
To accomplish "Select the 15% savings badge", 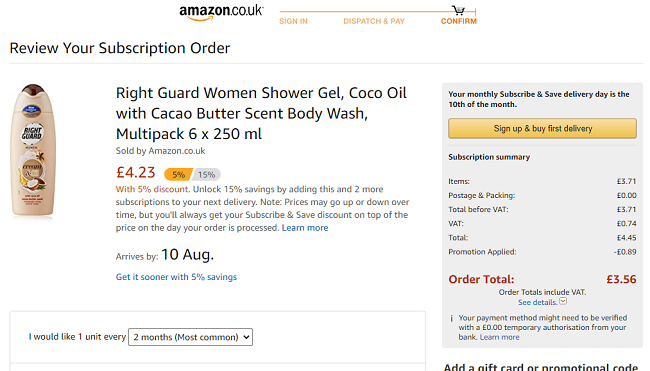I will point(206,175).
